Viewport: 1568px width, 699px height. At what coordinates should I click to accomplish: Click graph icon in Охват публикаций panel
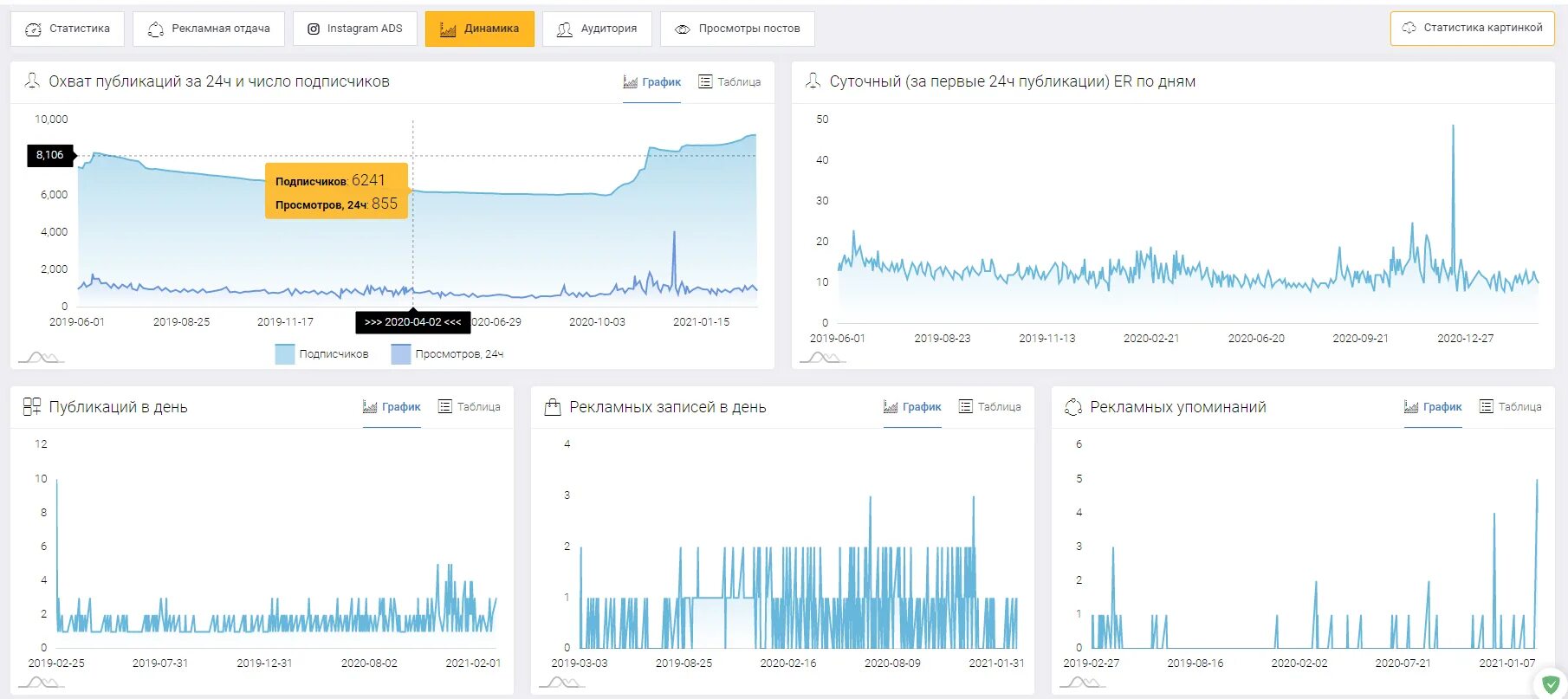point(631,82)
